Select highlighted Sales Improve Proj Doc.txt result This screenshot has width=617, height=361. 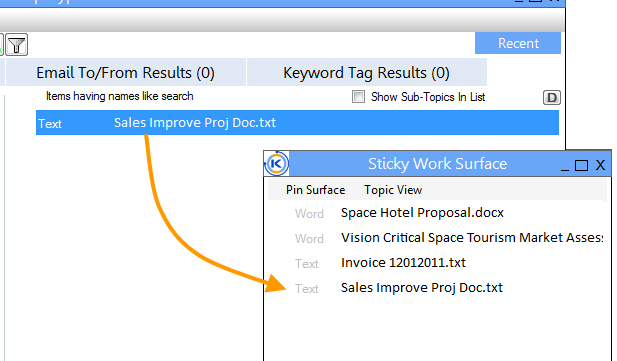pyautogui.click(x=297, y=123)
